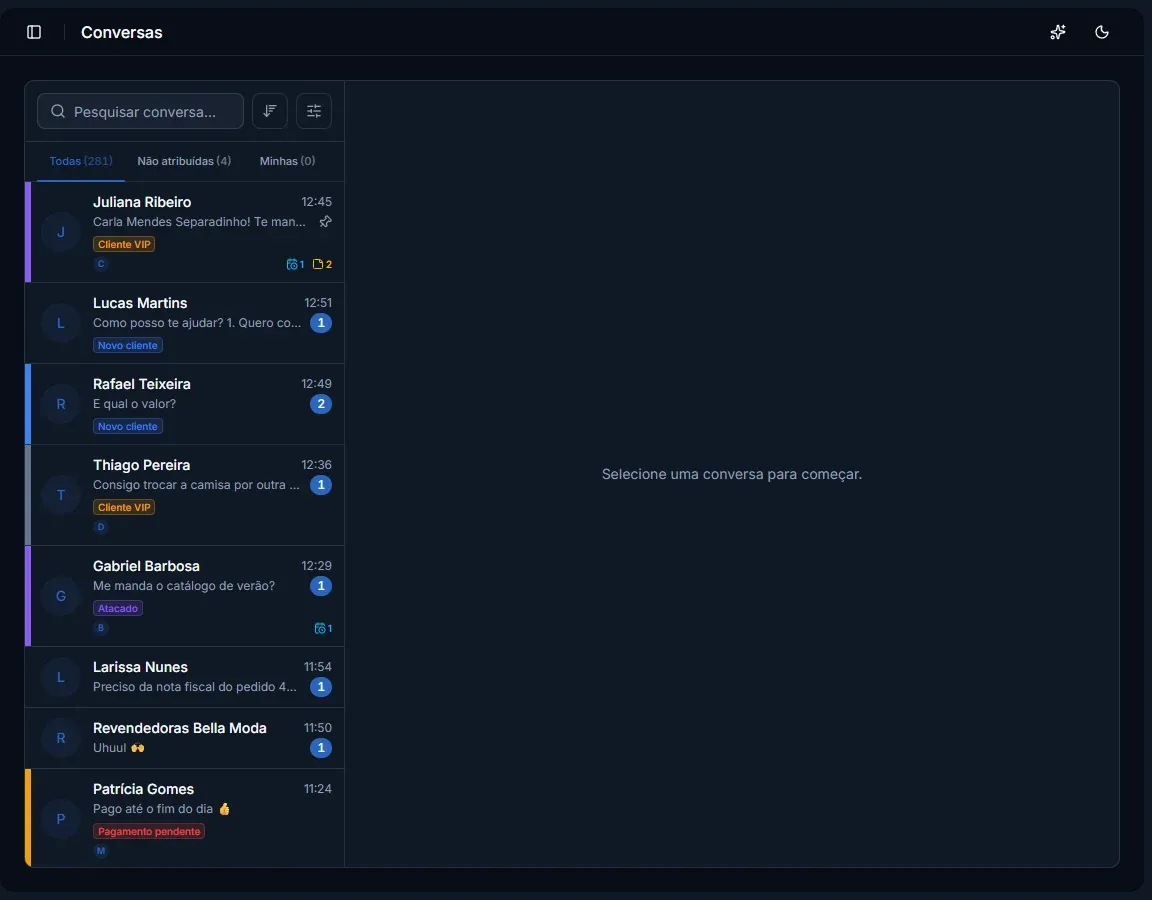
Task: Click unread badge on Lucas Martins
Action: coord(320,323)
